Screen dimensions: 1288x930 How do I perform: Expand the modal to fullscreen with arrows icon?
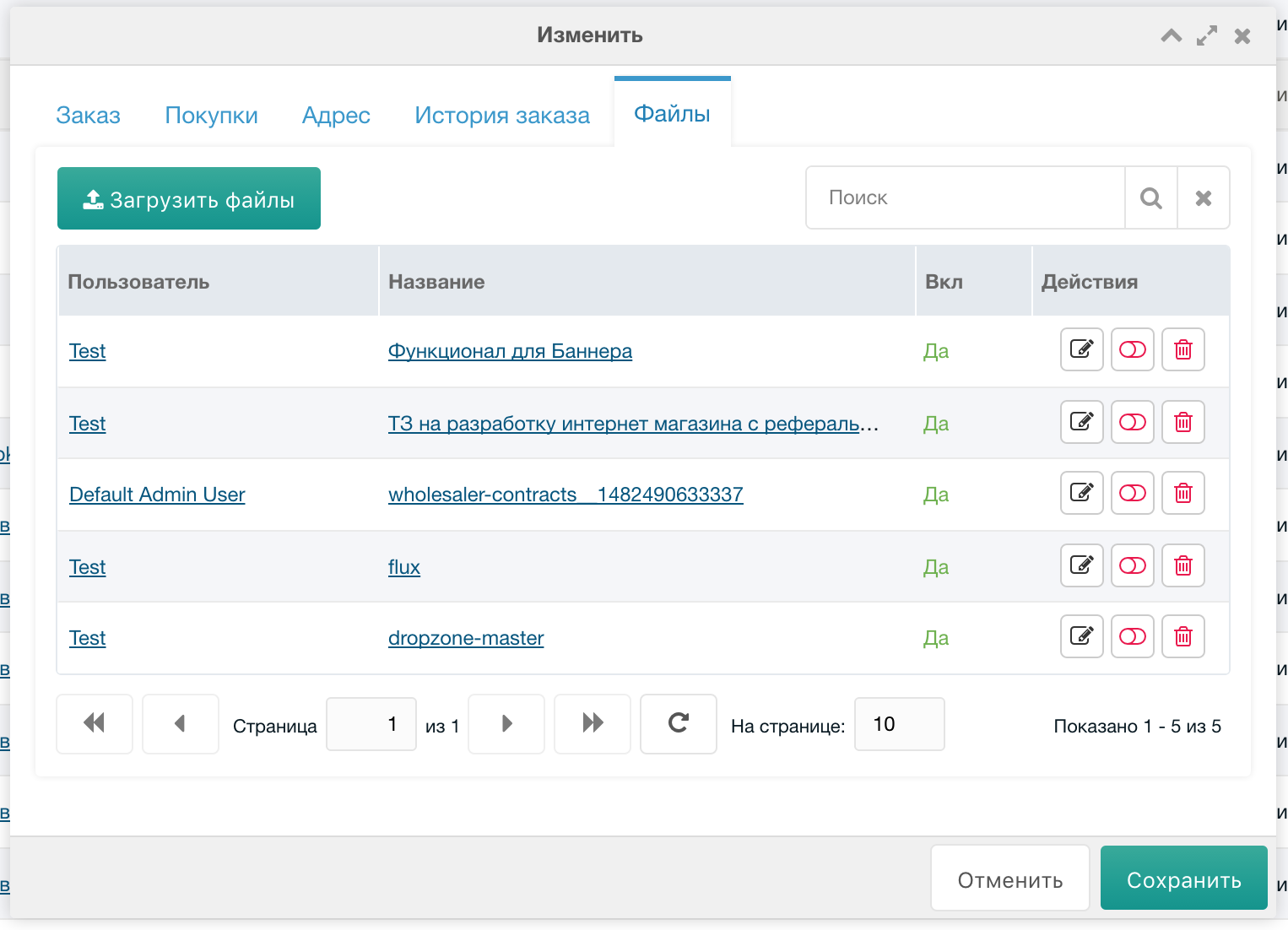coord(1206,35)
